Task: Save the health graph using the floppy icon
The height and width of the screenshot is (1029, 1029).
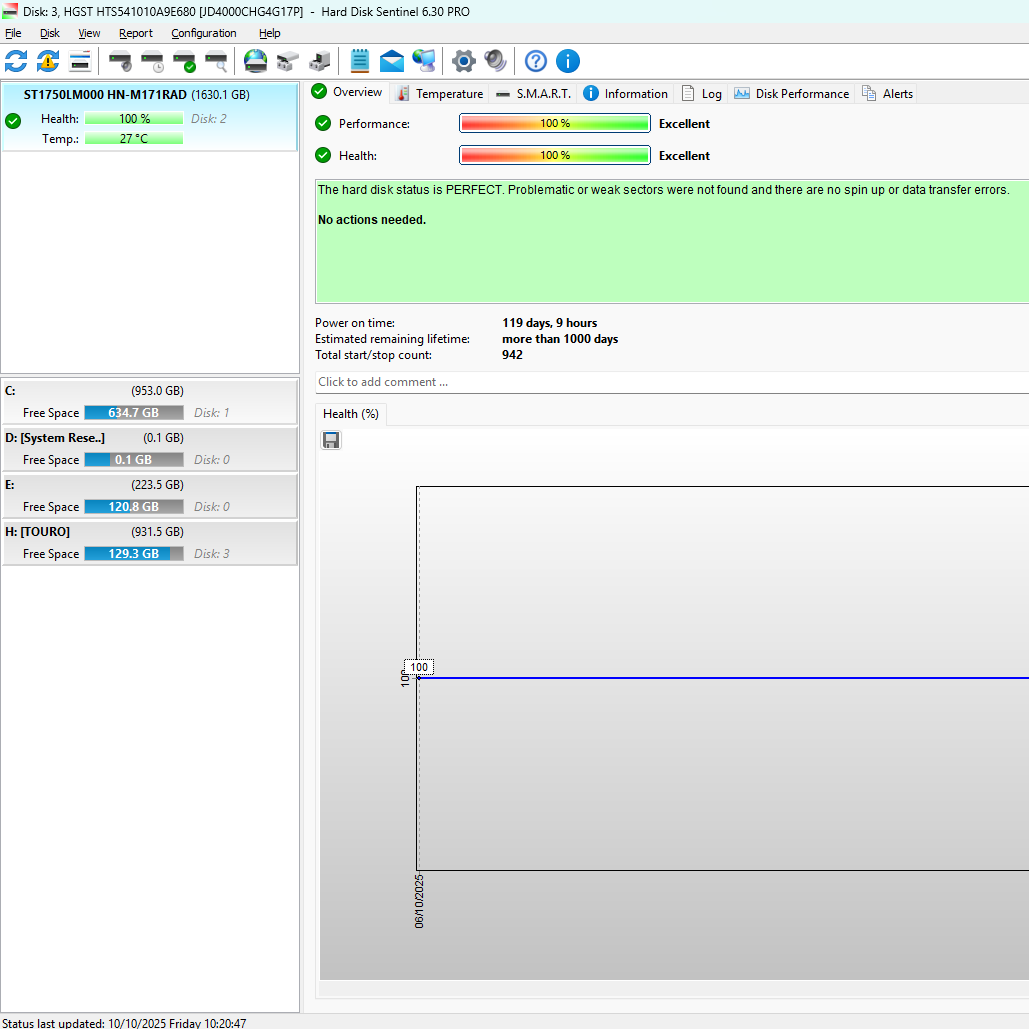Action: pos(331,440)
